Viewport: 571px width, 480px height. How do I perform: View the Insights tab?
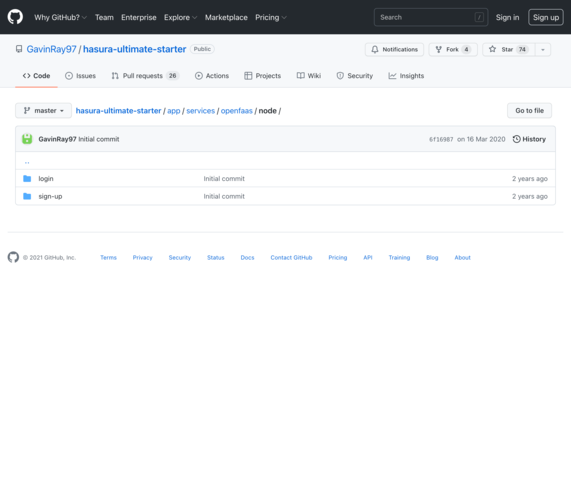coord(406,76)
